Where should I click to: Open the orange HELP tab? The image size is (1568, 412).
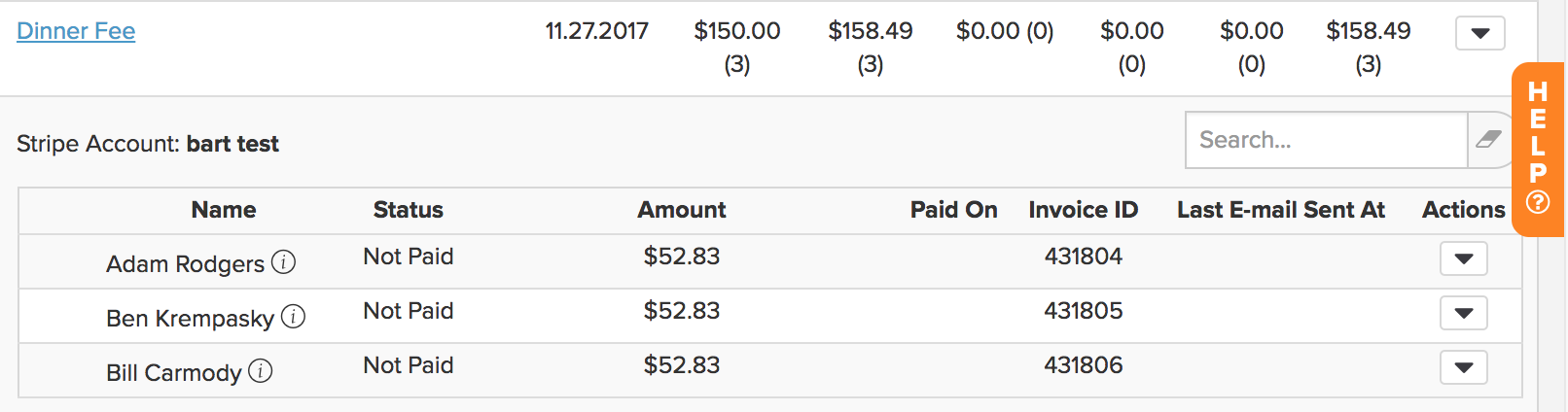(1538, 149)
